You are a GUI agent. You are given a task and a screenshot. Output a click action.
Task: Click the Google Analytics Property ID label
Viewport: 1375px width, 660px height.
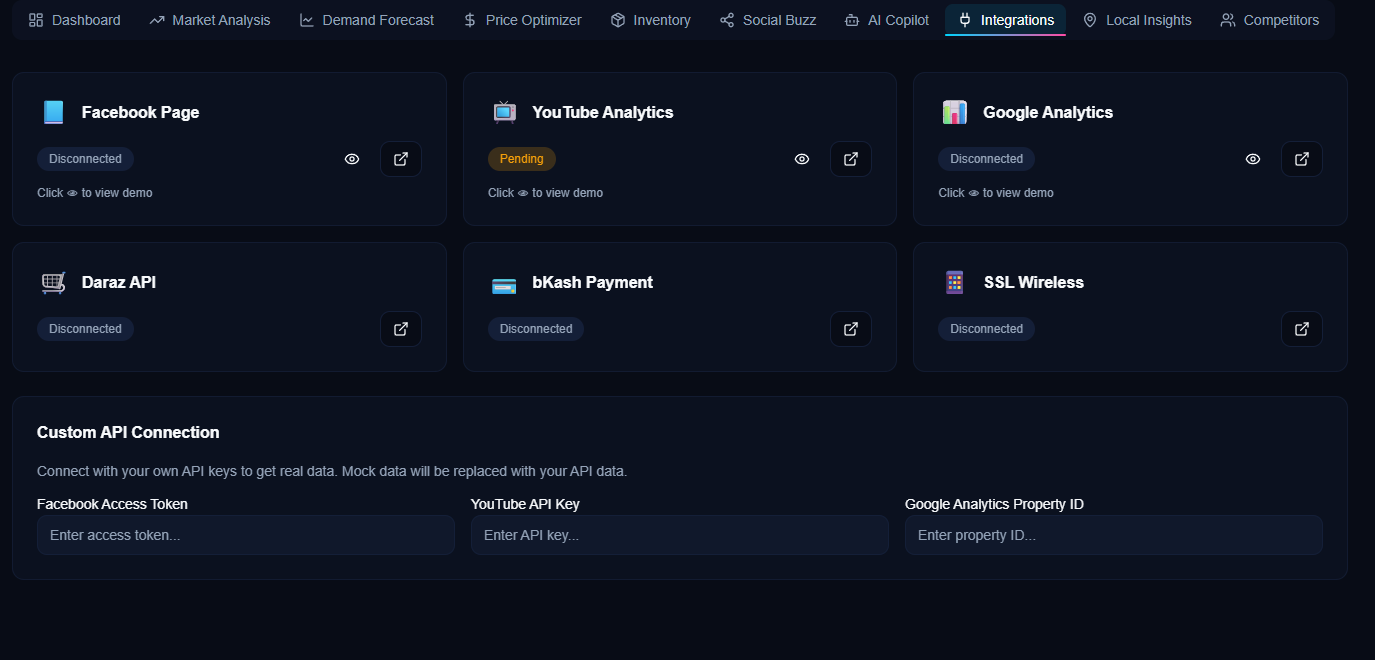pyautogui.click(x=994, y=504)
